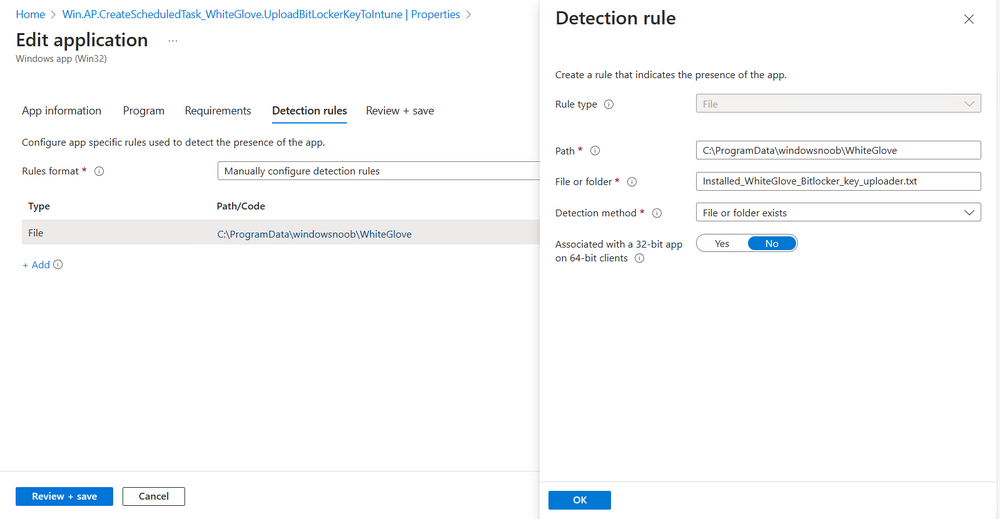Switch to the Program tab

click(143, 110)
